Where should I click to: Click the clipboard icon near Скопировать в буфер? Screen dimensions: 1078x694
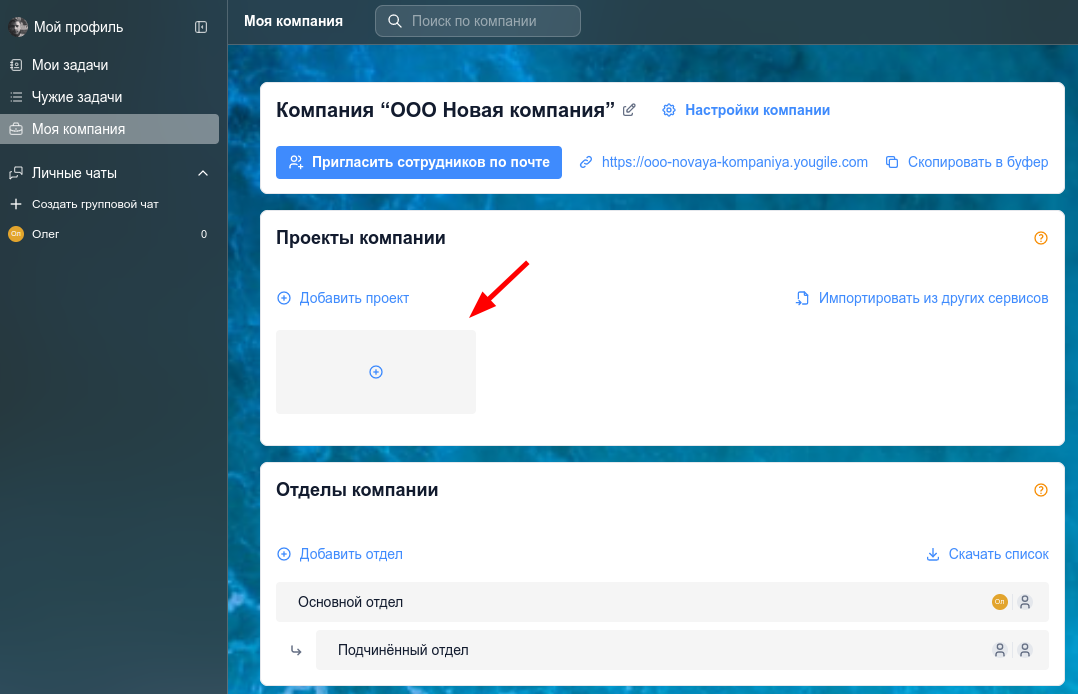click(890, 161)
